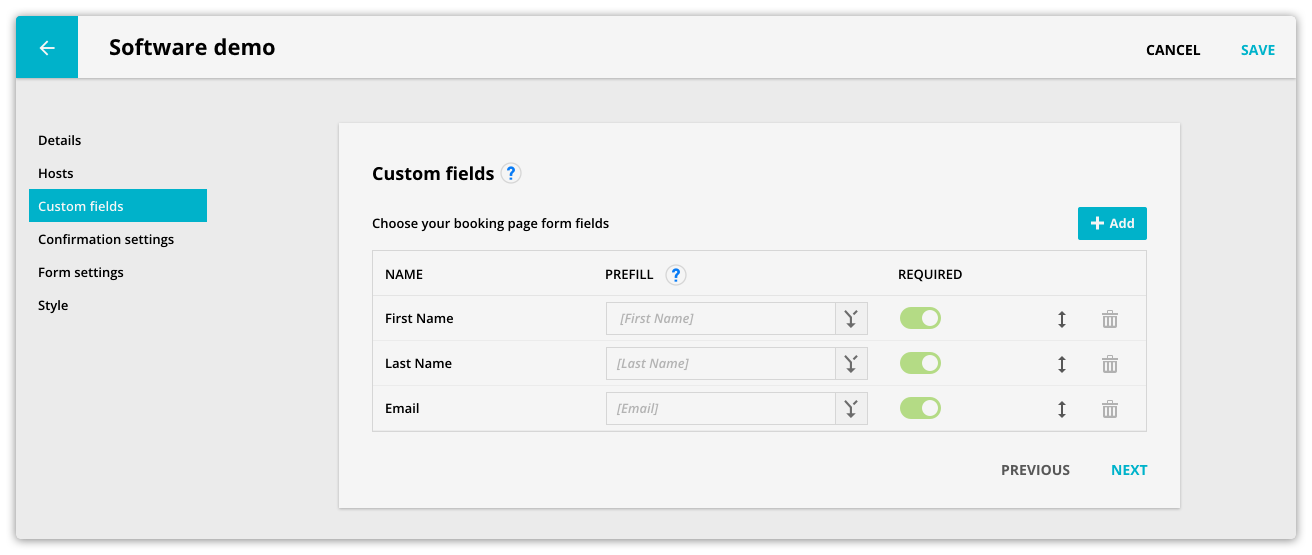This screenshot has height=555, width=1312.
Task: Open Email prefill merge dropdown
Action: [851, 409]
